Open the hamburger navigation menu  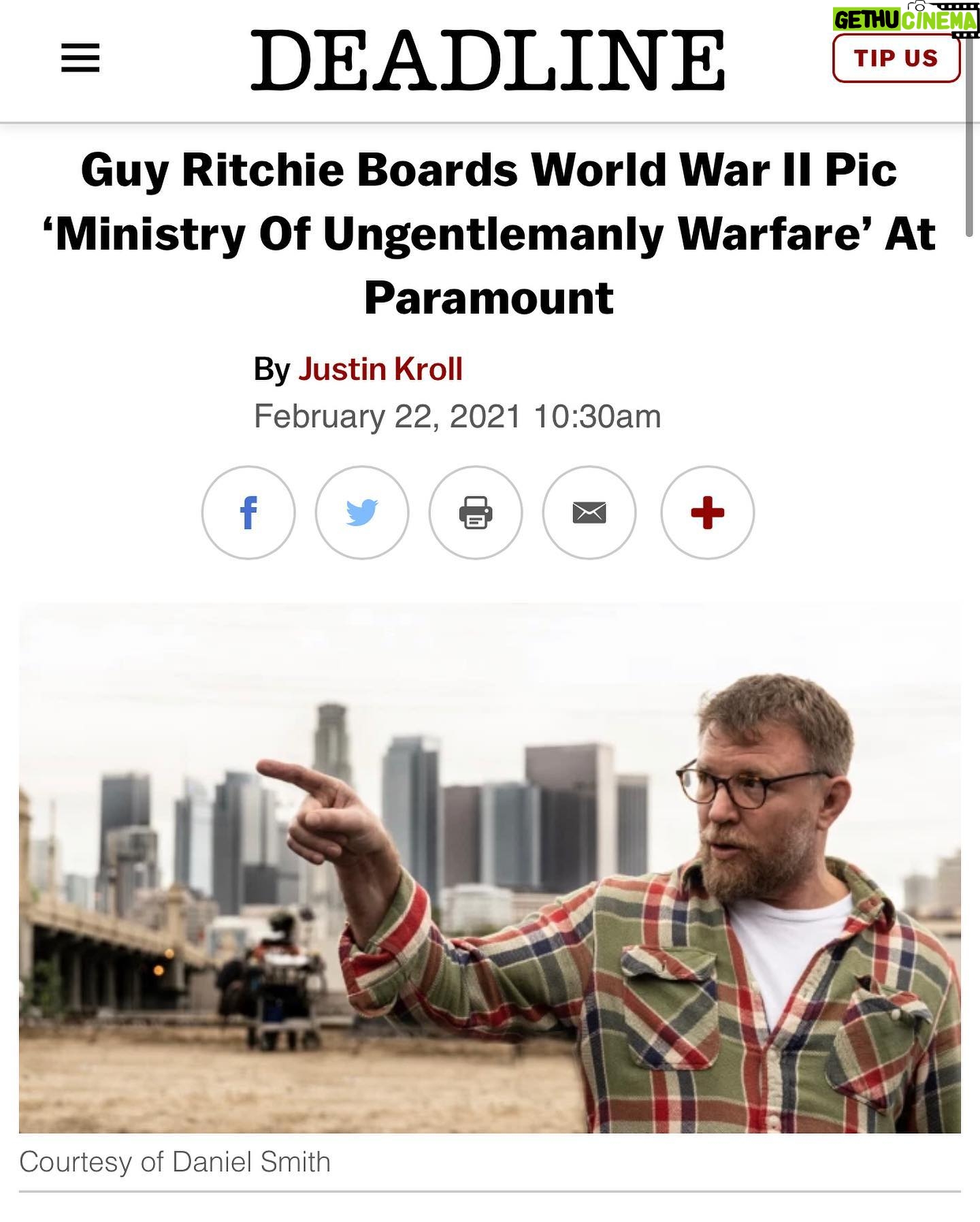(80, 58)
